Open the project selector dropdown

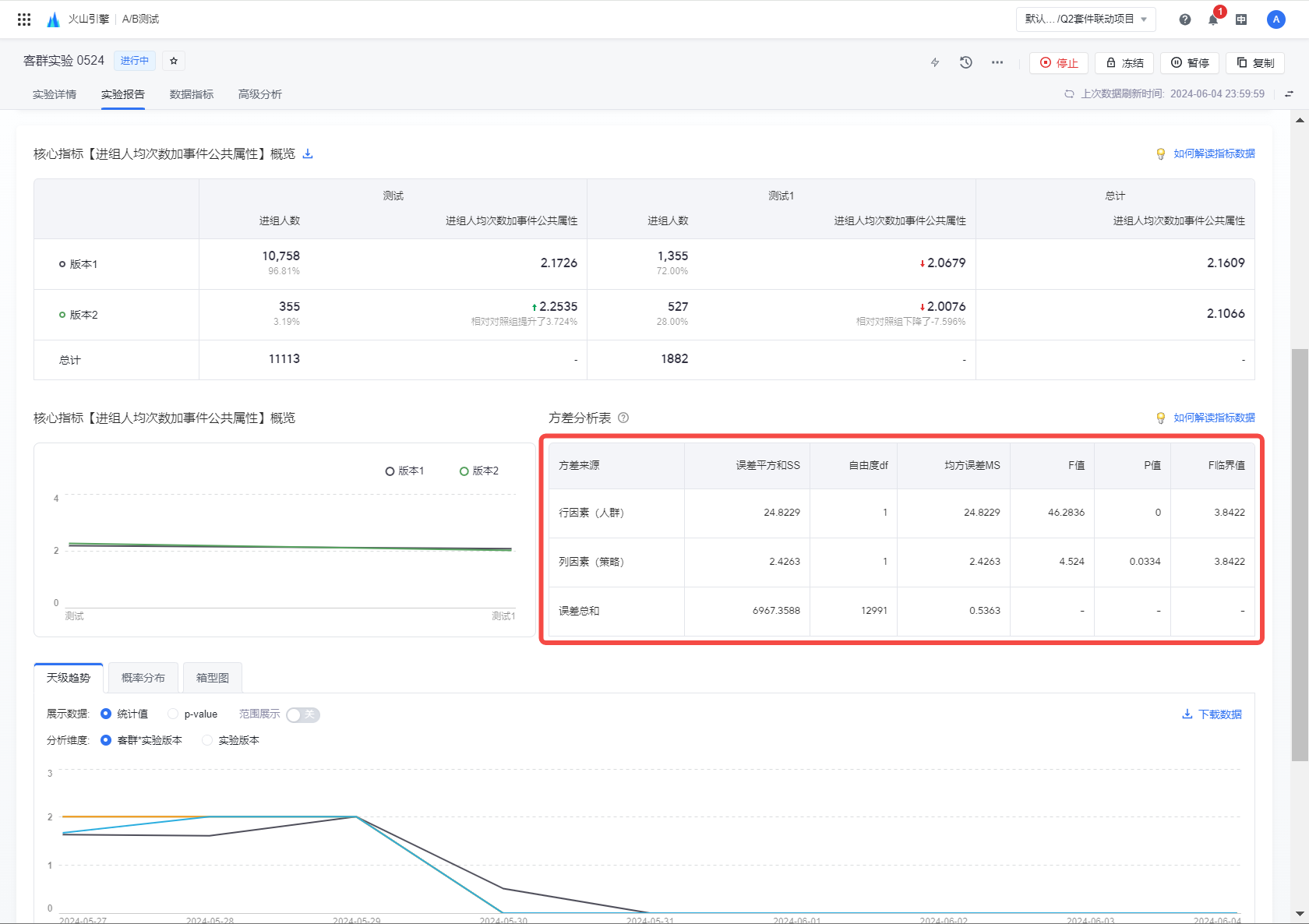tap(1085, 19)
